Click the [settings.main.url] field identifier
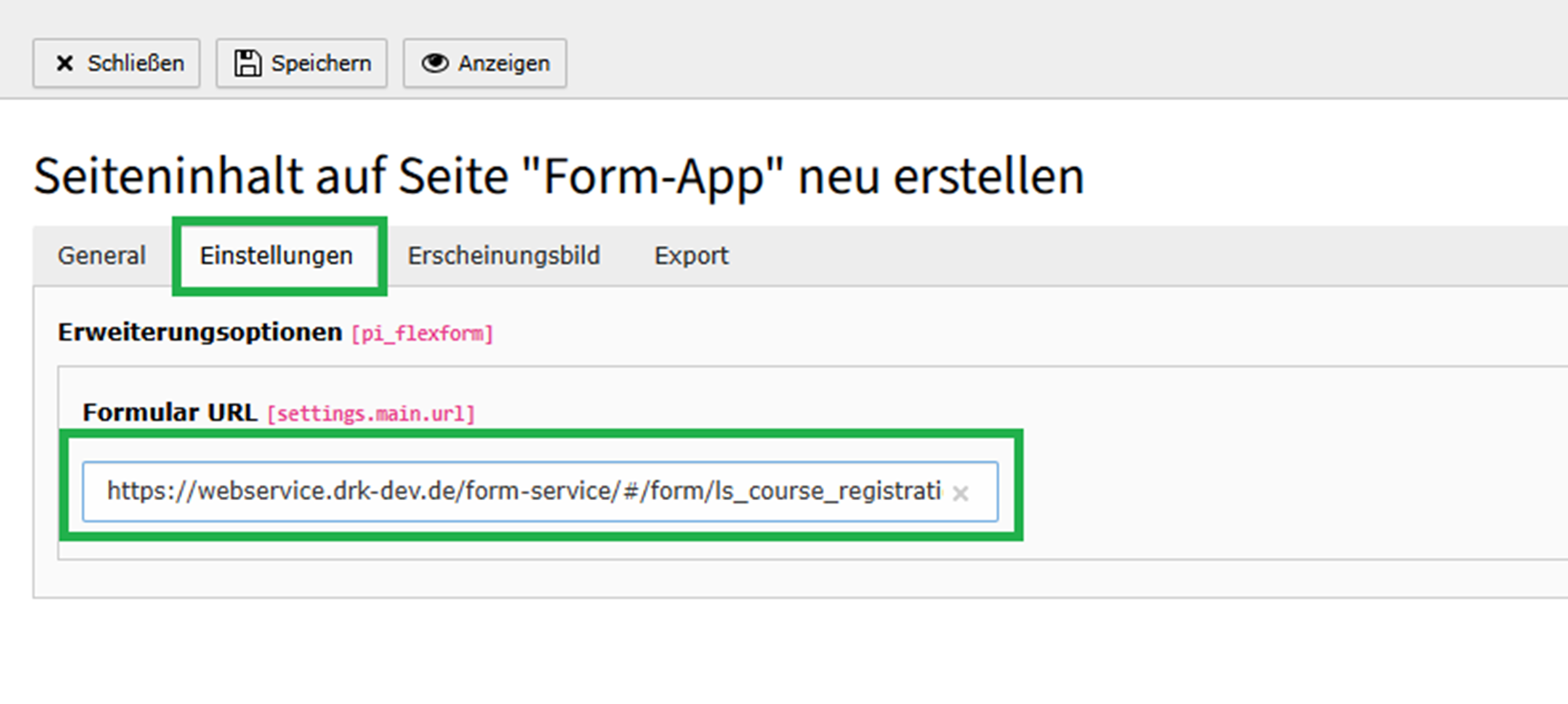The image size is (1568, 704). 371,414
